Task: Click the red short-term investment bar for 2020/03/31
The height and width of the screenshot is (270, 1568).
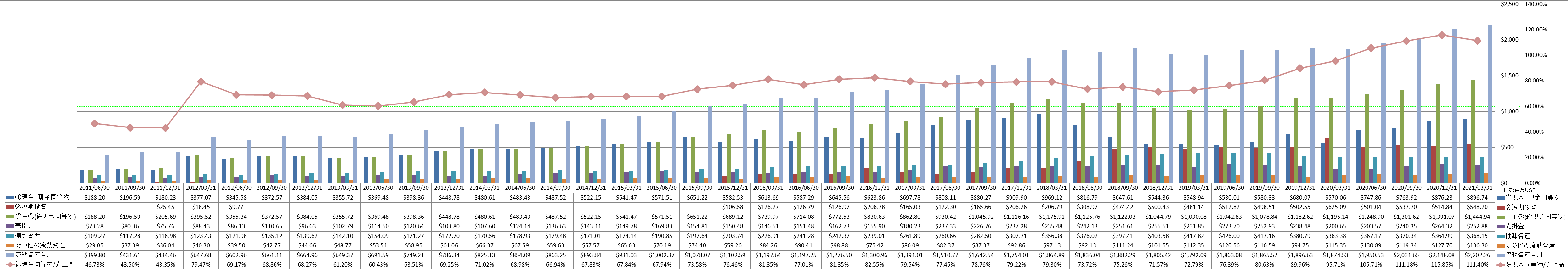Action: click(x=1327, y=160)
